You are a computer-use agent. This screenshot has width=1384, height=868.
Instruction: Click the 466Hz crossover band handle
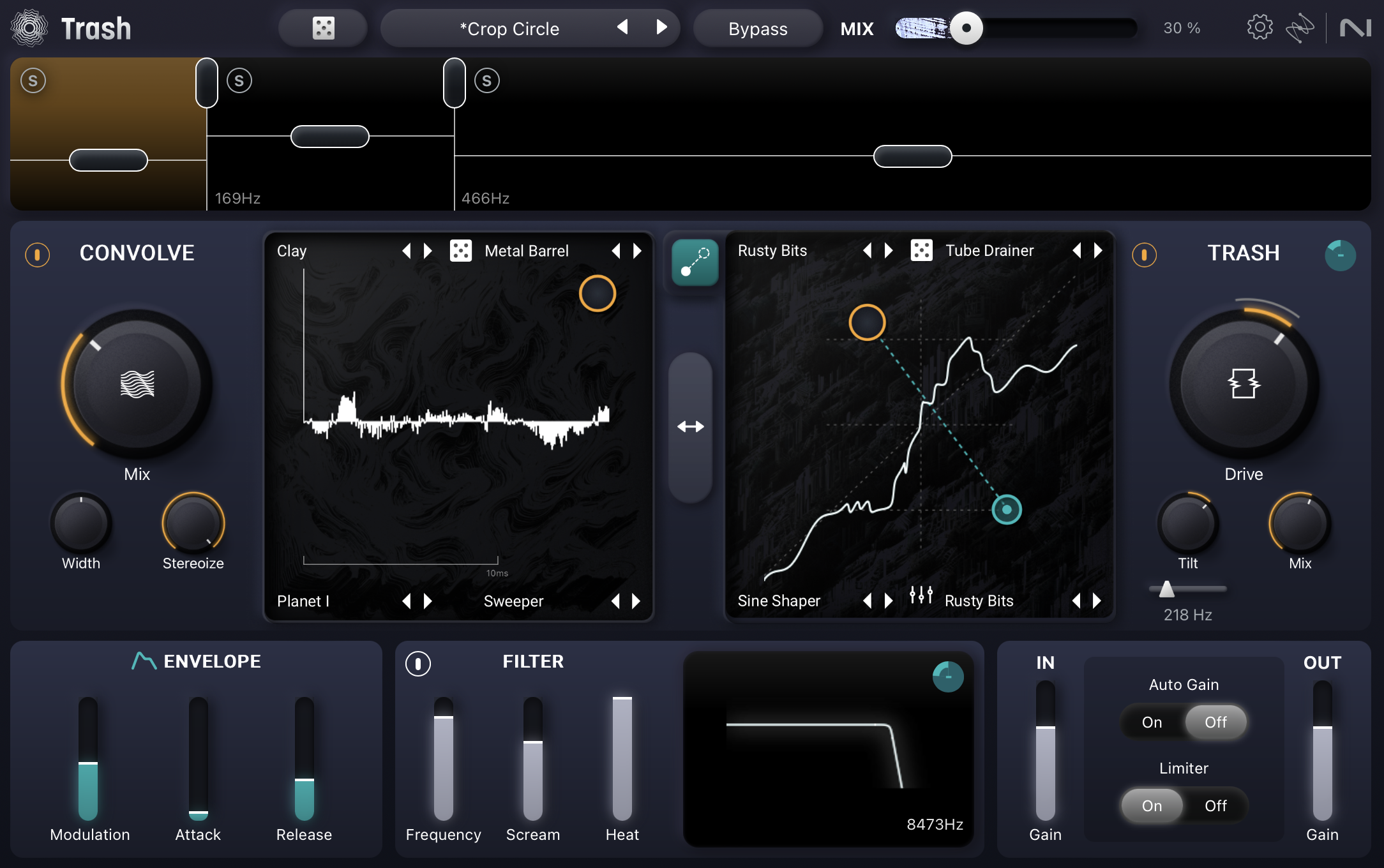click(454, 83)
